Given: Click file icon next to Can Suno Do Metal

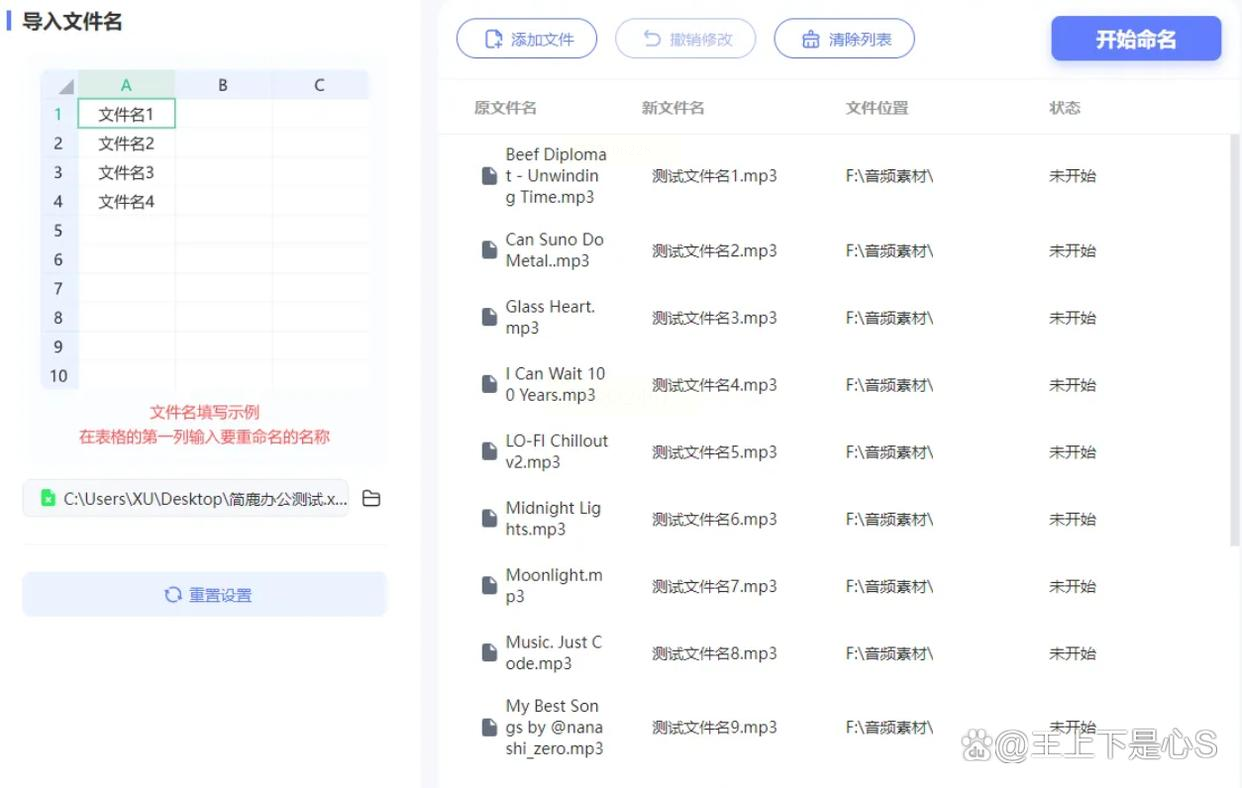Looking at the screenshot, I should pyautogui.click(x=490, y=250).
